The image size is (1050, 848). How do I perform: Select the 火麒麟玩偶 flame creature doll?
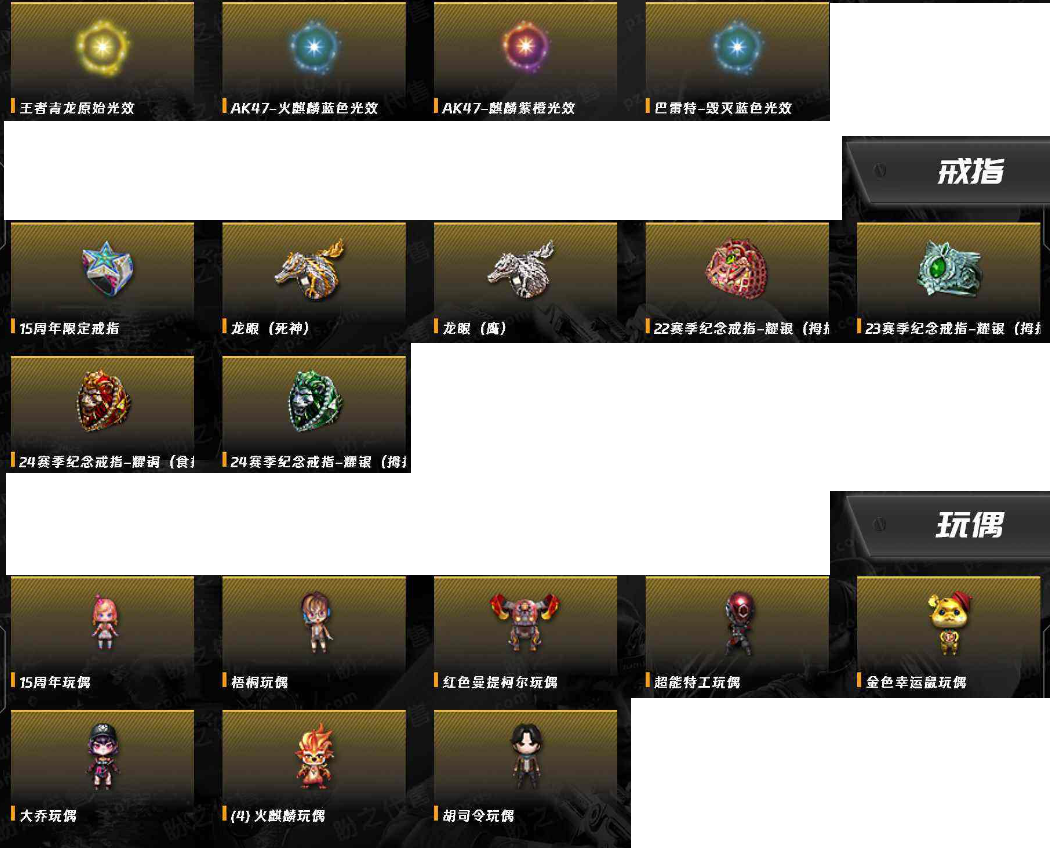(x=314, y=756)
